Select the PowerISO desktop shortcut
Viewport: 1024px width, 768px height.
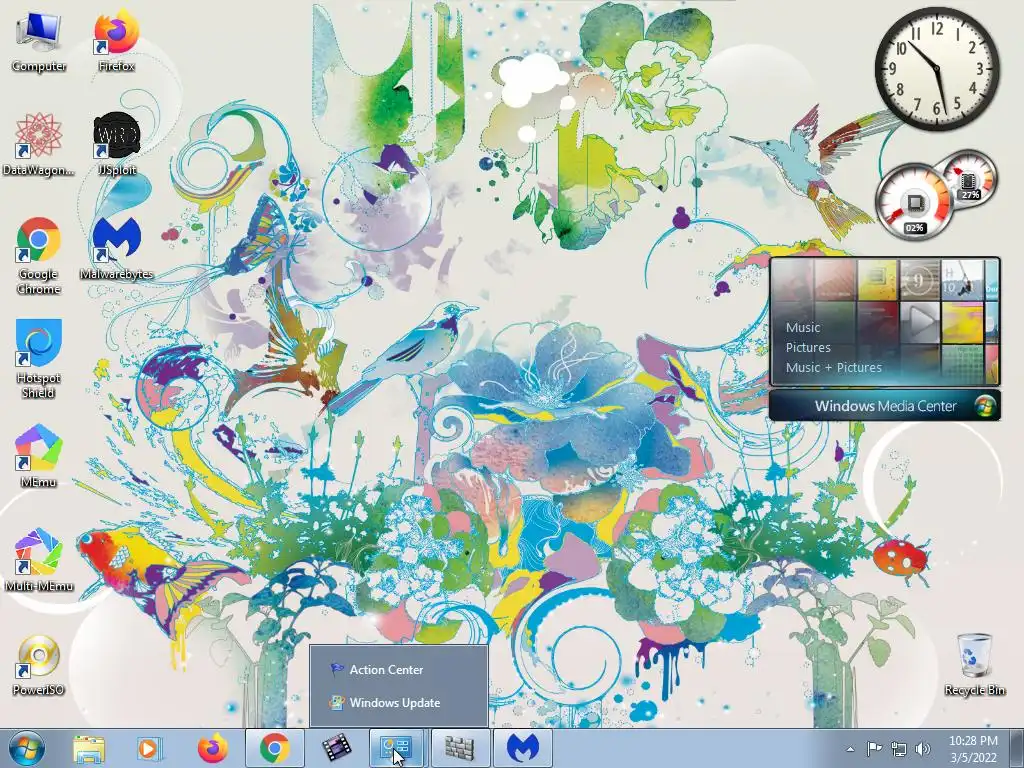38,664
